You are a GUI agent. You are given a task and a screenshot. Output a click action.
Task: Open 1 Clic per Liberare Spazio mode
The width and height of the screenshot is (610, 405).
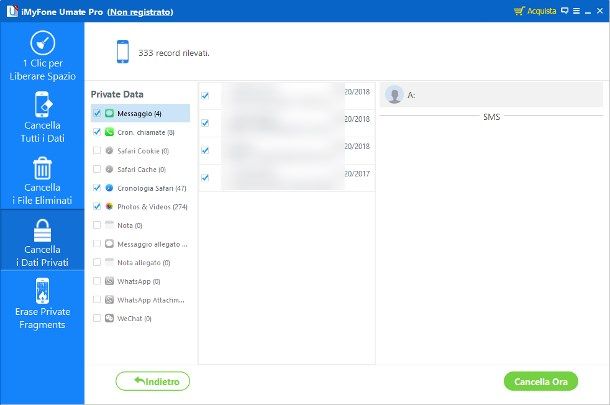[42, 55]
